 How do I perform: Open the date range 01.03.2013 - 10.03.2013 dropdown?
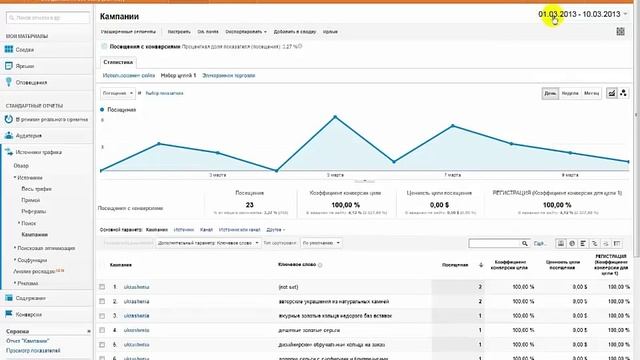(582, 14)
